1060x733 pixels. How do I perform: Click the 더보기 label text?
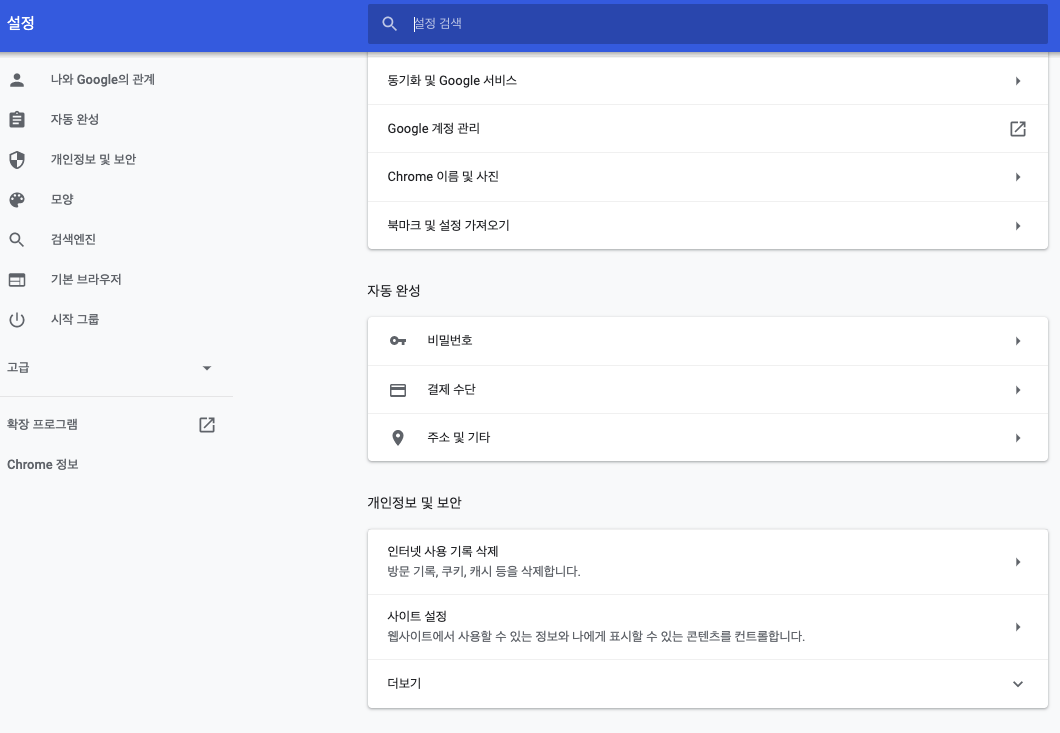404,684
